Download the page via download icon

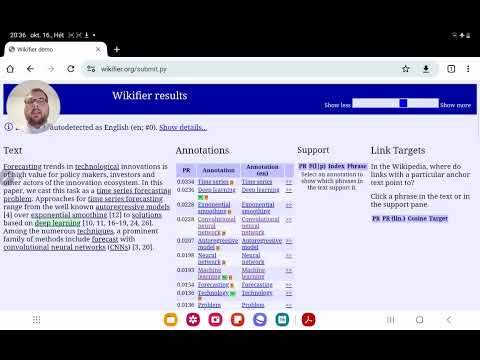(426, 69)
